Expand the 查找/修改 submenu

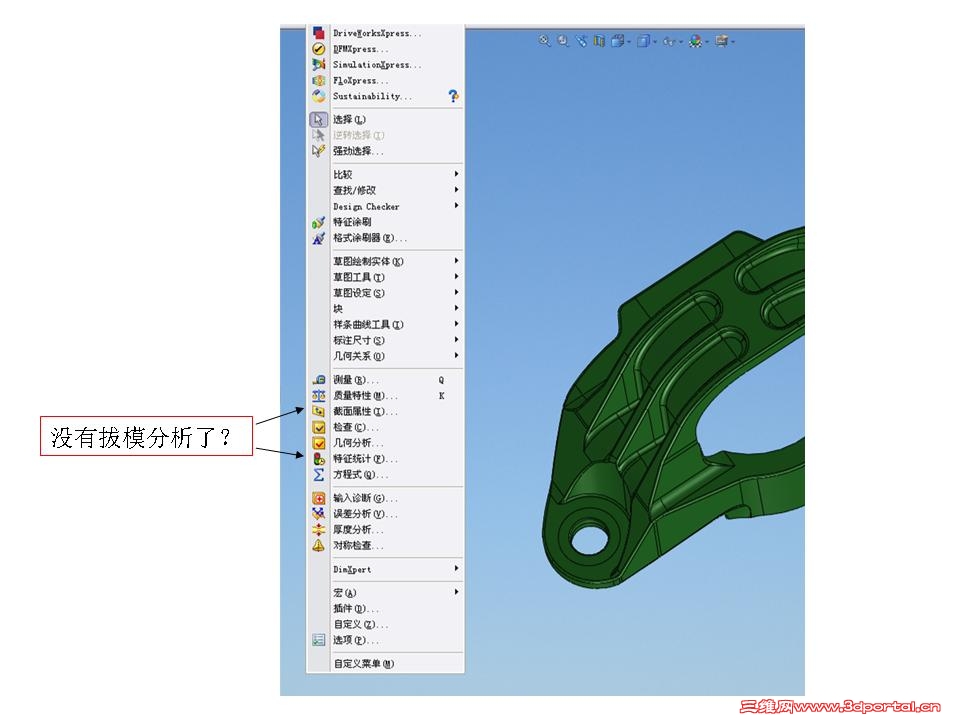[384, 190]
